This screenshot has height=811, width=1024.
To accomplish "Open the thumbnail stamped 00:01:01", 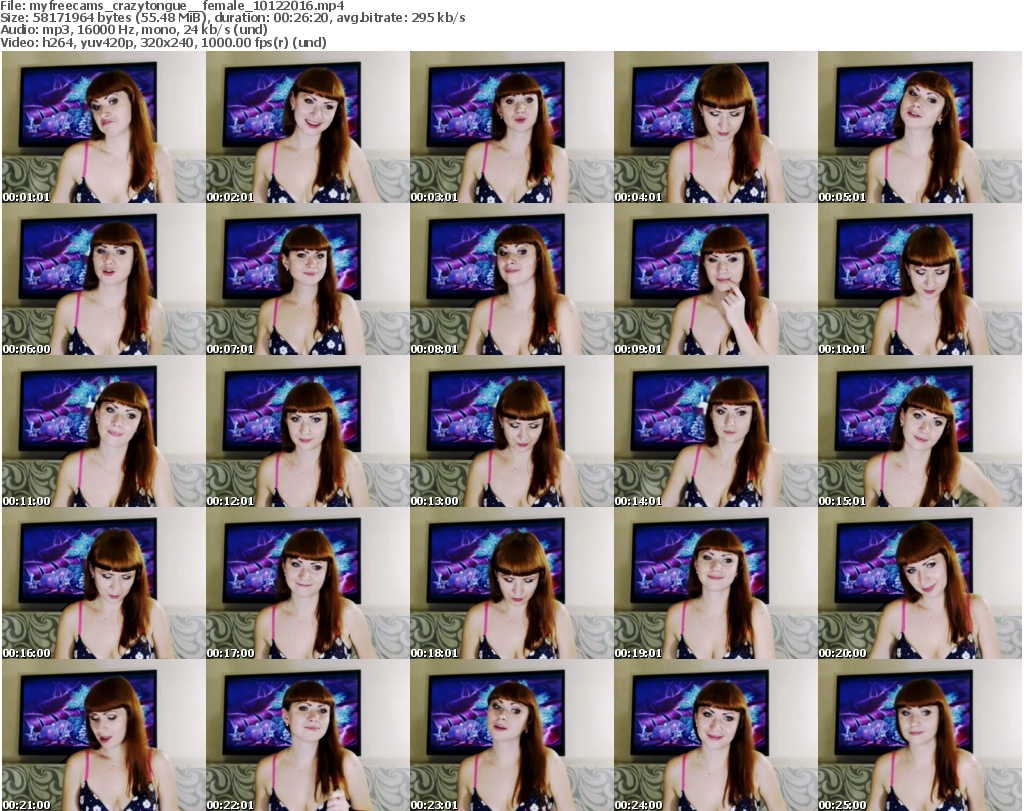I will 104,127.
